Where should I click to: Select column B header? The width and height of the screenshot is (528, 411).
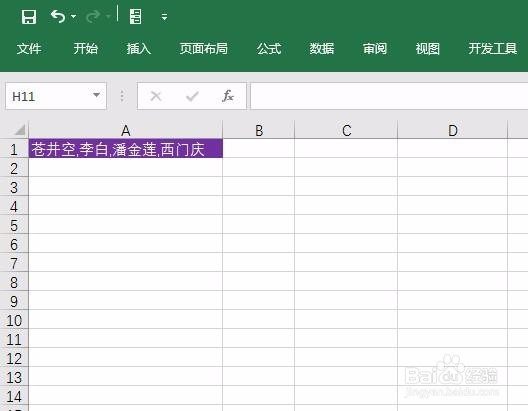click(259, 130)
